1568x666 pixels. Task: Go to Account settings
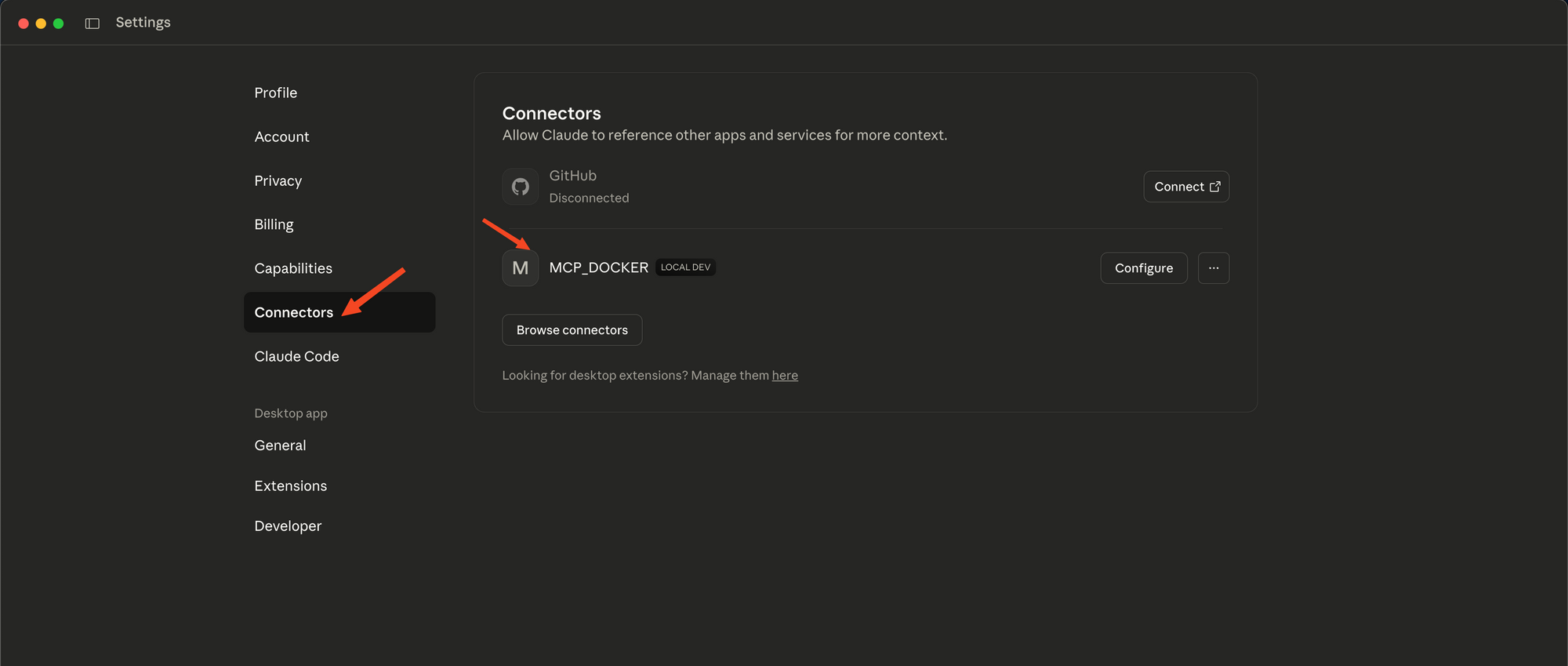pyautogui.click(x=281, y=136)
